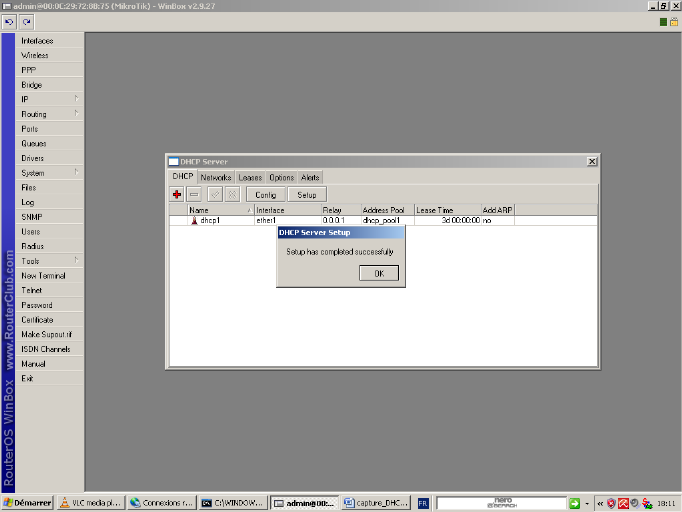
Task: Sort by Address Pool column header
Action: pos(388,210)
